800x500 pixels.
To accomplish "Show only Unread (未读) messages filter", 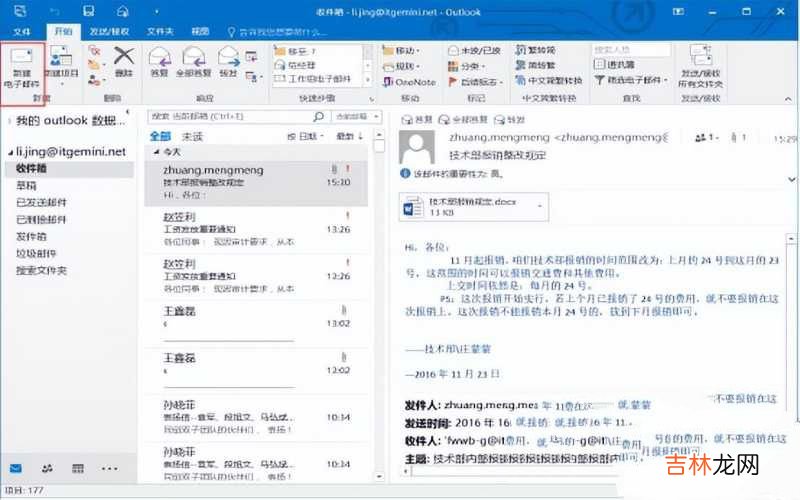I will click(191, 136).
